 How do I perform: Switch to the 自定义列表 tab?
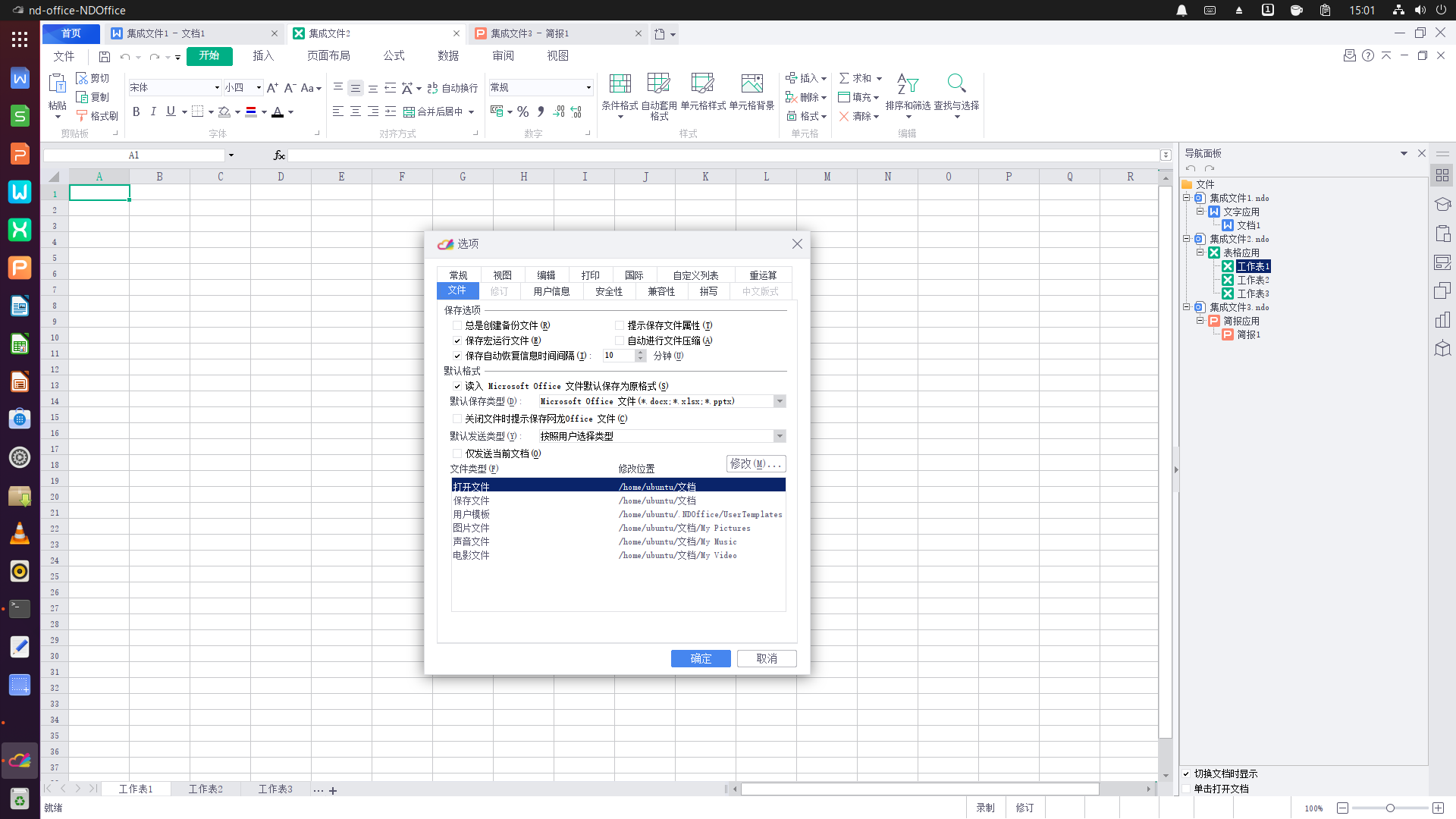coord(695,275)
